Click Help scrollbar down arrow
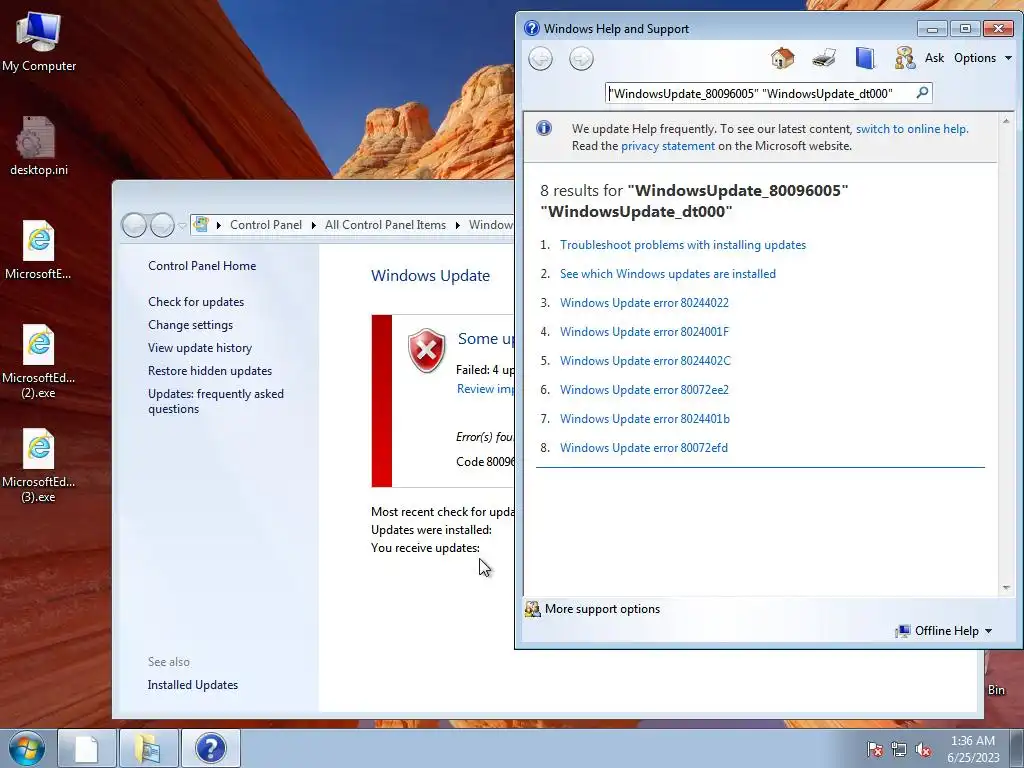The width and height of the screenshot is (1024, 768). (1006, 588)
